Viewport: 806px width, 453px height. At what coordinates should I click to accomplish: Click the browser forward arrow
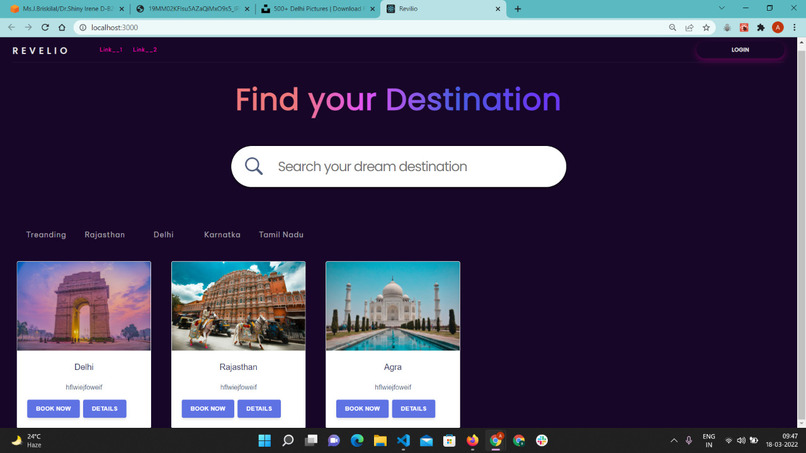(x=28, y=27)
